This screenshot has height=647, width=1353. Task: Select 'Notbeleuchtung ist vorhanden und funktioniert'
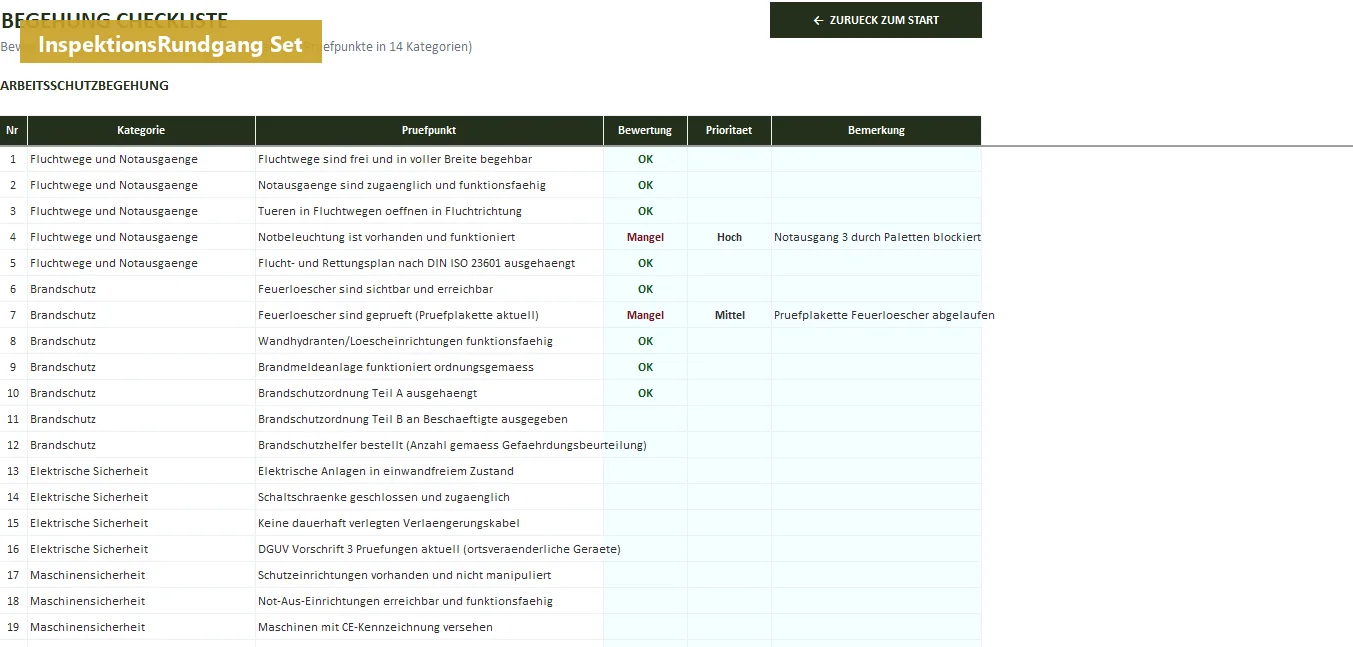pyautogui.click(x=387, y=237)
